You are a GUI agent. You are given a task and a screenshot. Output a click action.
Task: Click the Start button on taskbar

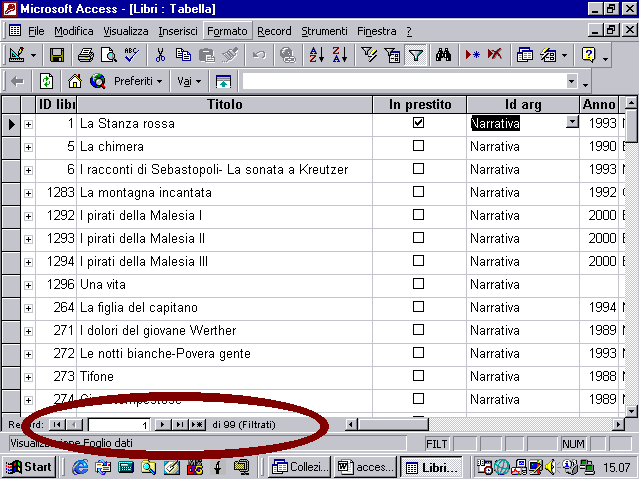pos(29,467)
